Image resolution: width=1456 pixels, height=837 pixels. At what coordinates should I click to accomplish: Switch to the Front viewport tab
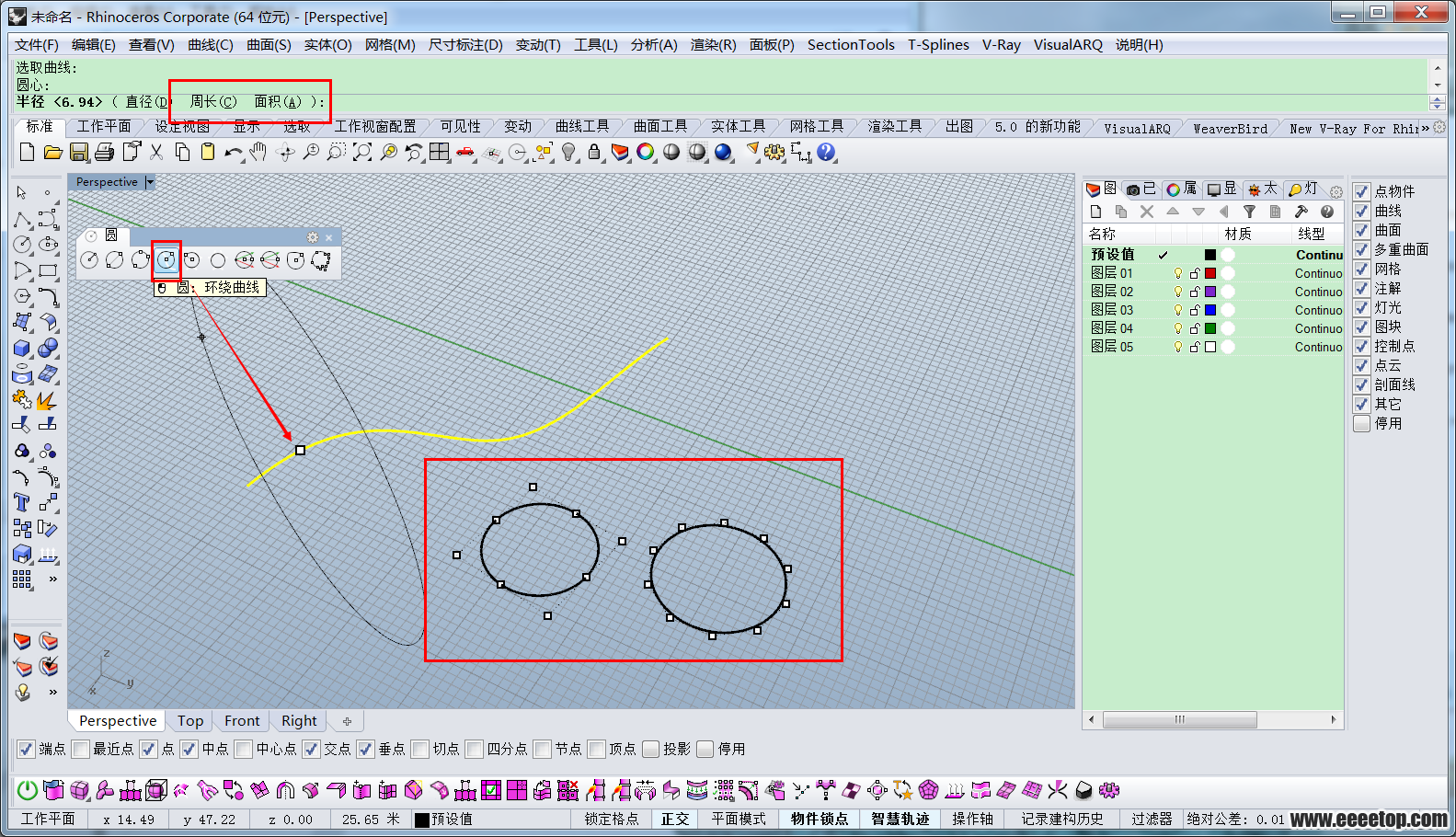(x=242, y=720)
